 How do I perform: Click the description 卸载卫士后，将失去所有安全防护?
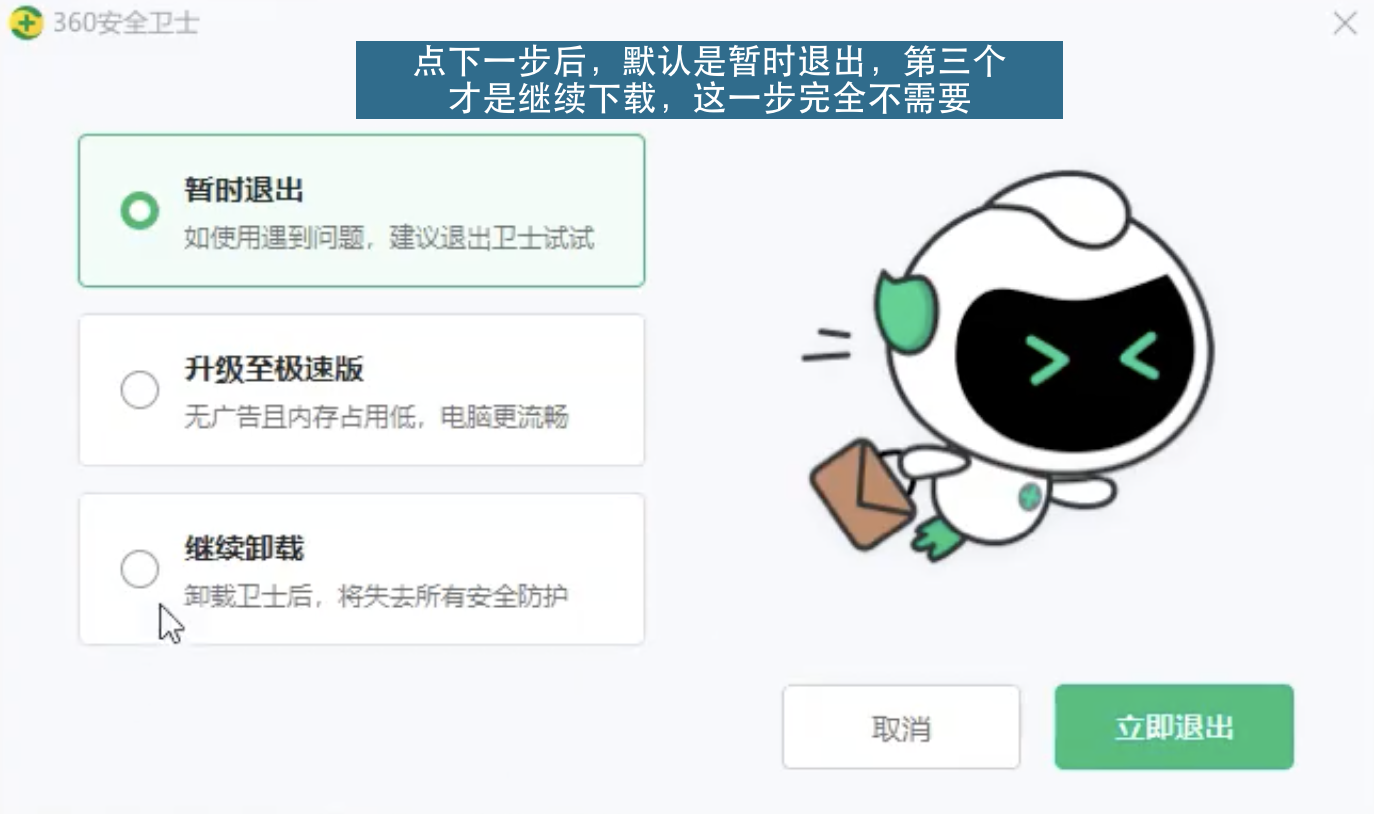coord(376,596)
